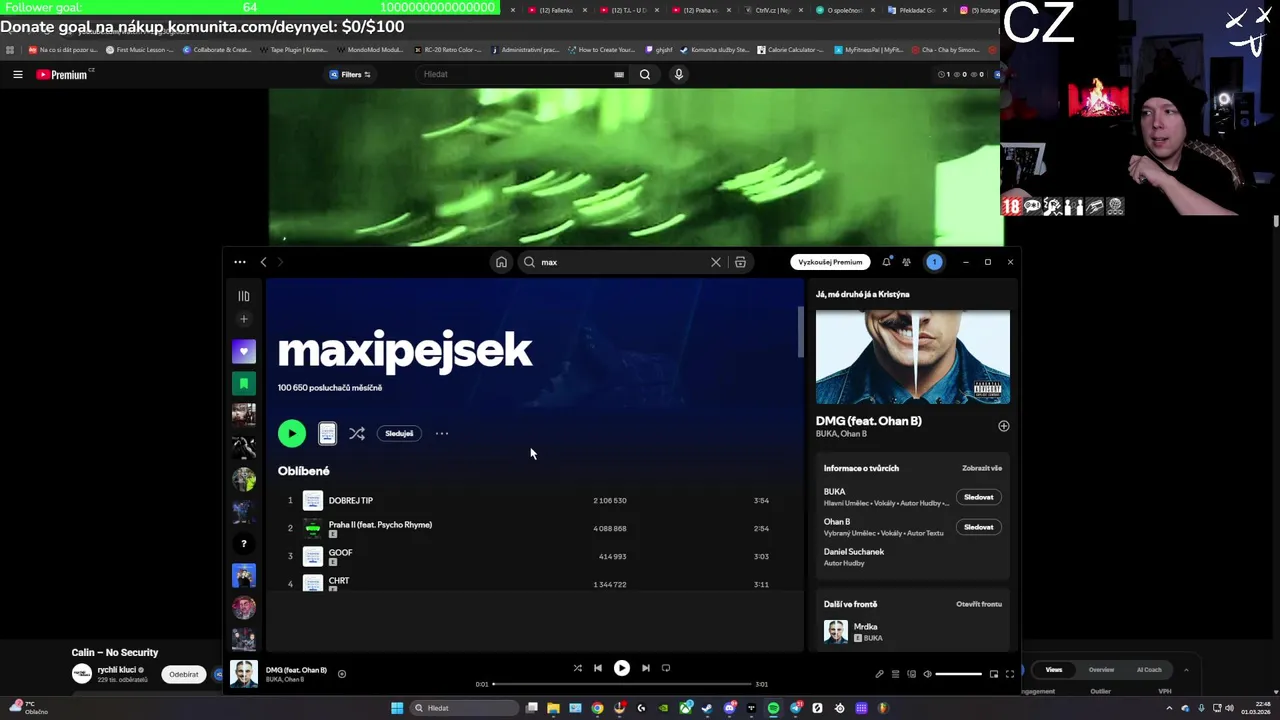The image size is (1280, 720).
Task: Follow Ohan B with the Sledovat button
Action: (x=978, y=527)
